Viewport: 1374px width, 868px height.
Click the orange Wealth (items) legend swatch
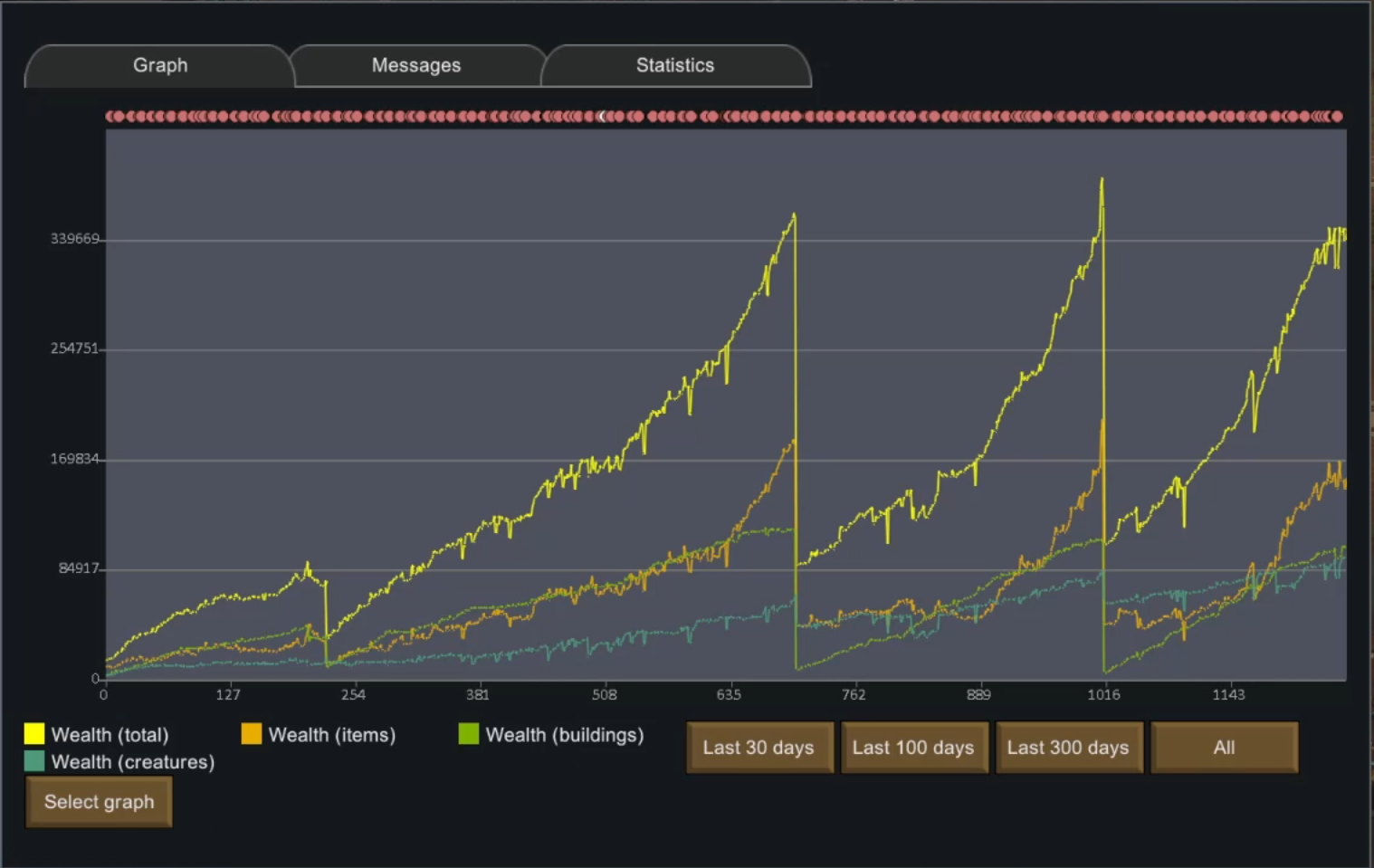(252, 734)
